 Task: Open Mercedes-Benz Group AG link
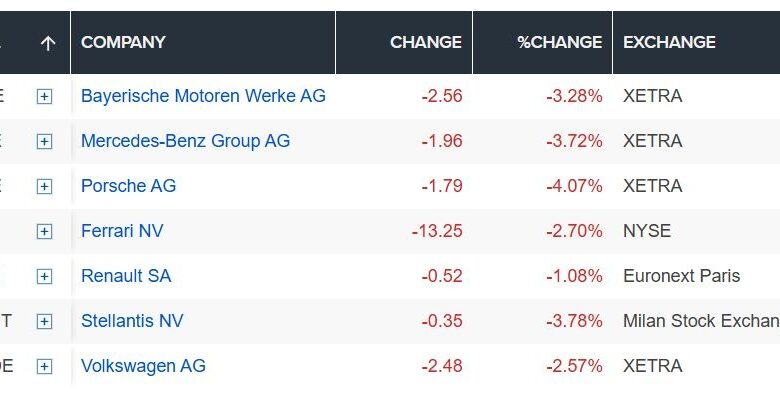point(185,141)
